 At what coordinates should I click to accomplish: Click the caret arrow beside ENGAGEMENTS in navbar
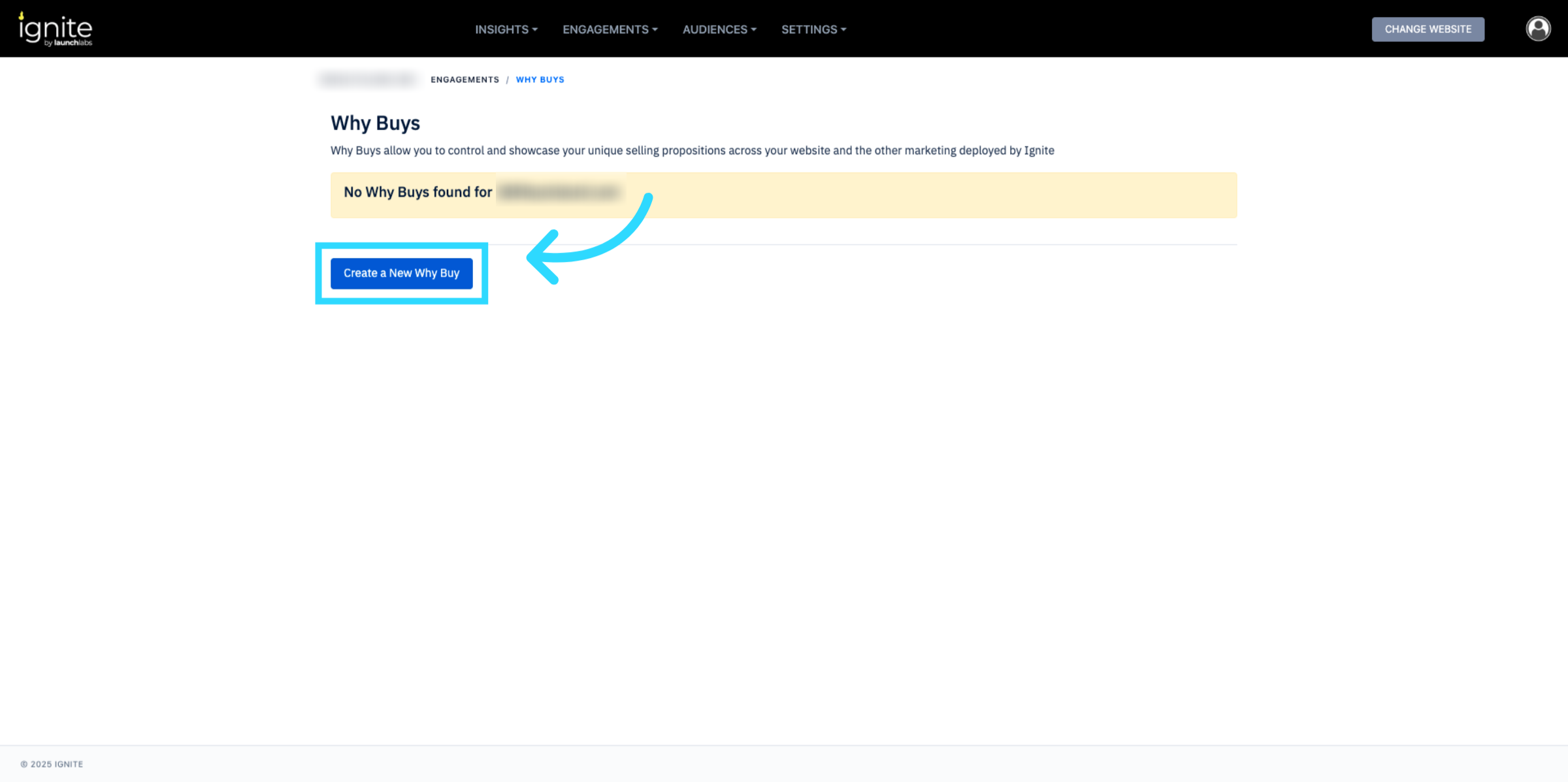pyautogui.click(x=655, y=29)
